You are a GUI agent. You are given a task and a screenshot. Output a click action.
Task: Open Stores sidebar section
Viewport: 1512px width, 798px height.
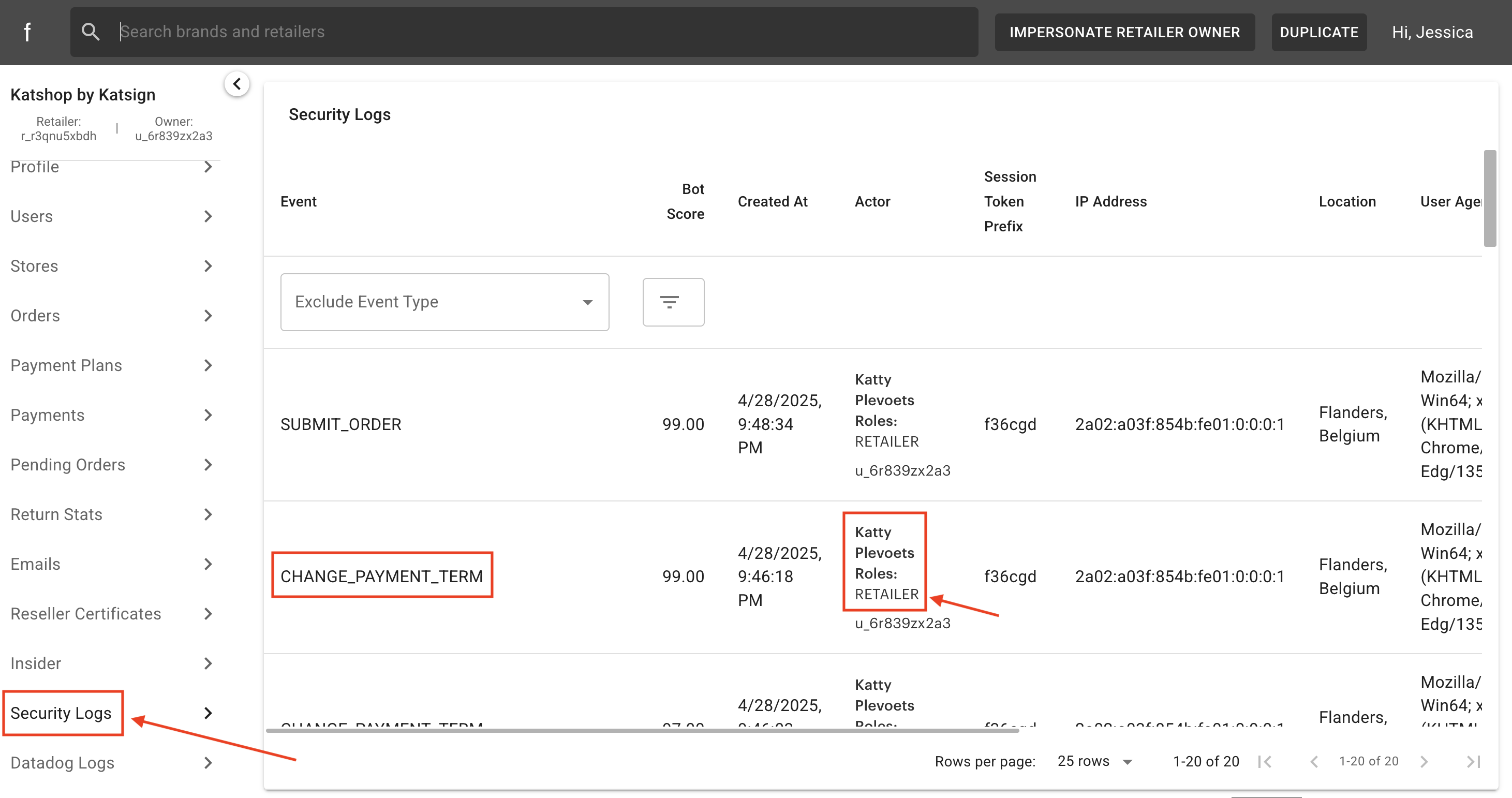112,266
